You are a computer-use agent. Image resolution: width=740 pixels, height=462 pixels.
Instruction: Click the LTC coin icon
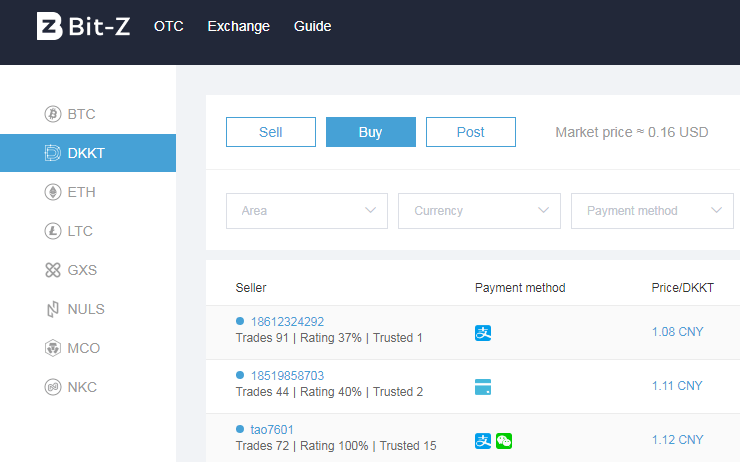click(x=53, y=231)
